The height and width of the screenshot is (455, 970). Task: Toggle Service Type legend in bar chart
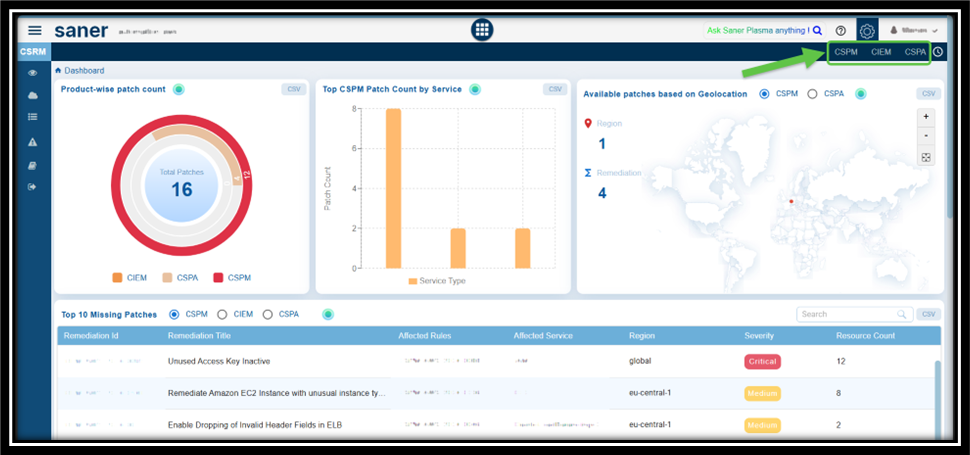(x=437, y=281)
